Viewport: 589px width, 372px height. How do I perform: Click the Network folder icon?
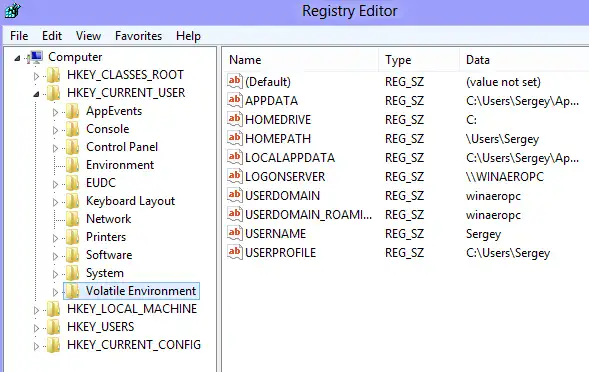coord(72,219)
